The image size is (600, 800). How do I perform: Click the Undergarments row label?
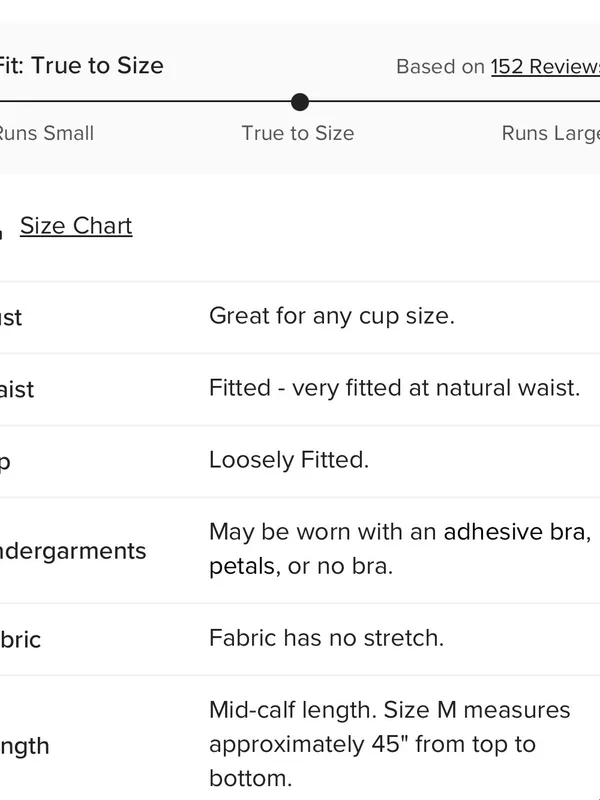coord(73,551)
